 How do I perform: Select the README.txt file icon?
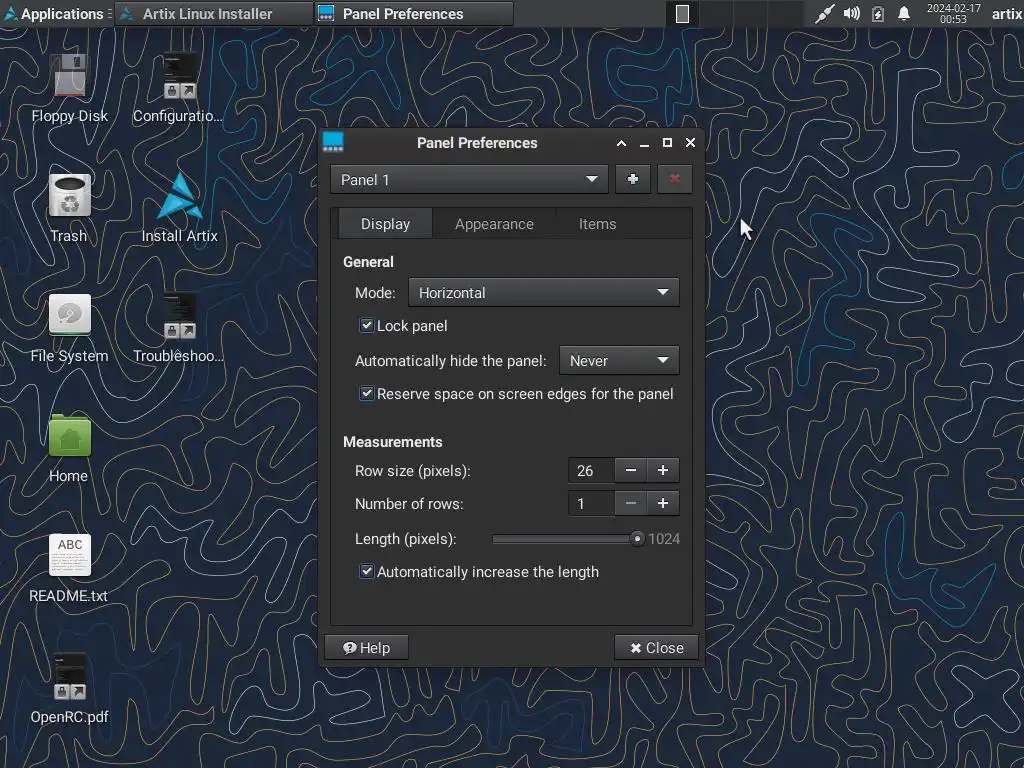coord(69,555)
